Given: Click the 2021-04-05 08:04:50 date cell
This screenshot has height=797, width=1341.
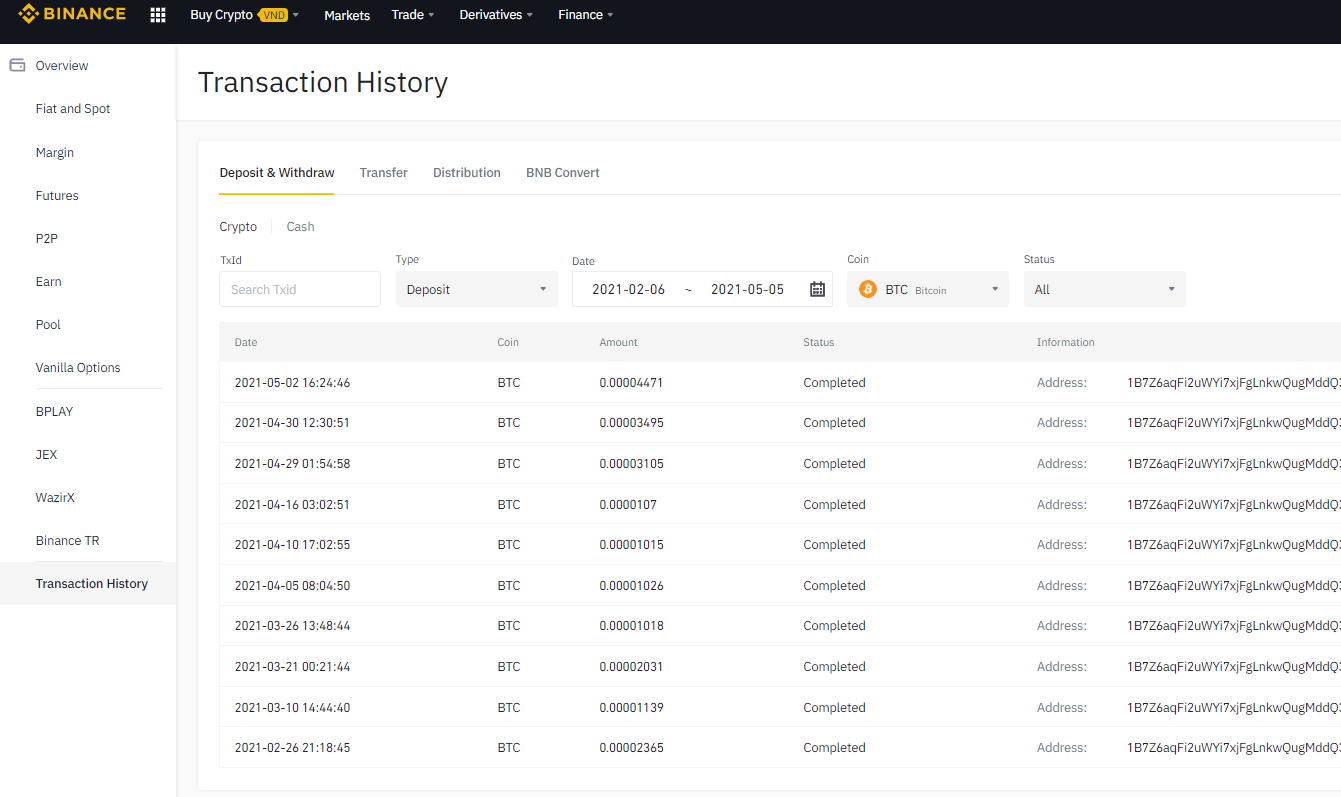Looking at the screenshot, I should click(293, 586).
